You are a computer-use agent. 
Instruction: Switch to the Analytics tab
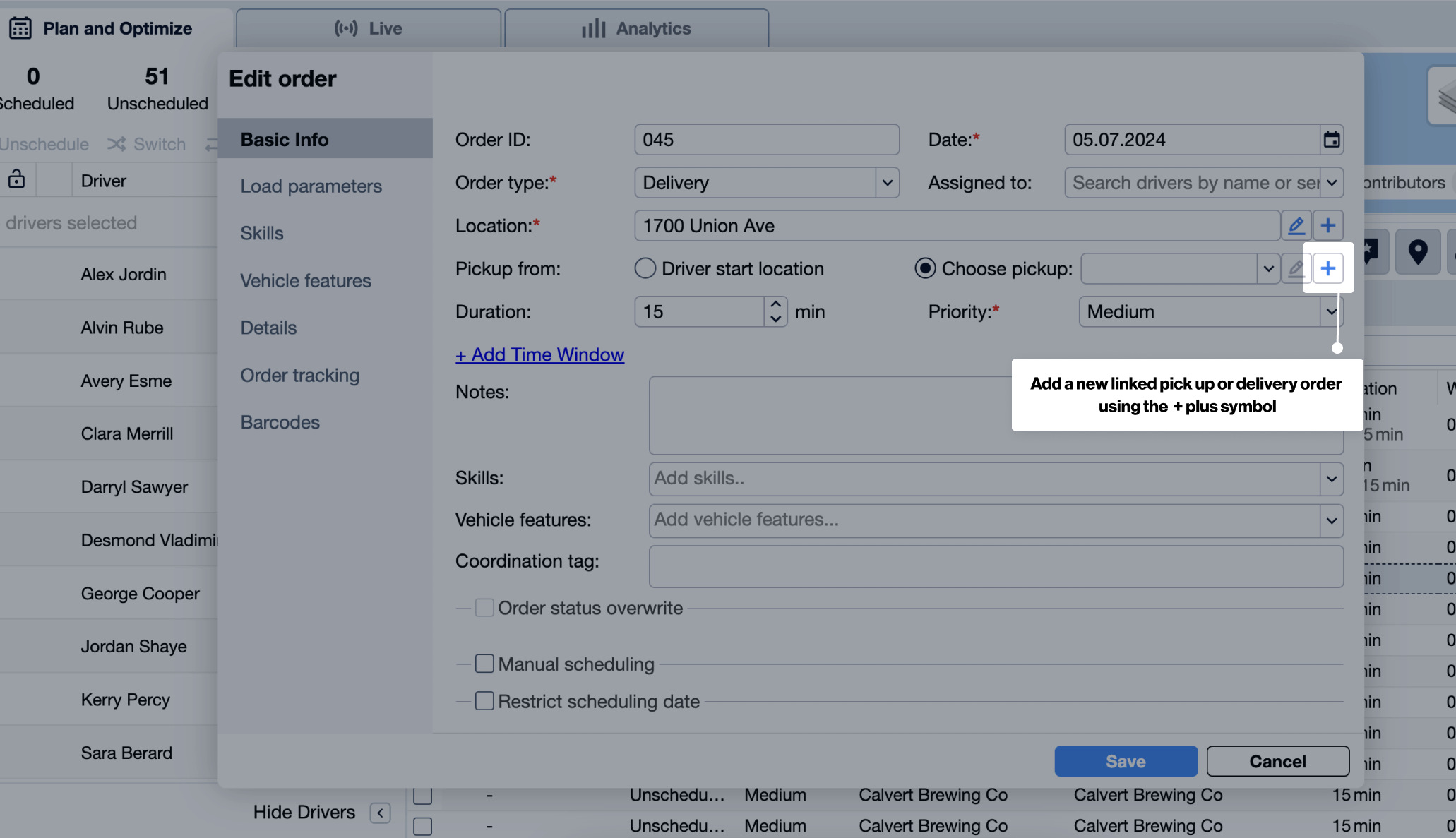point(636,28)
